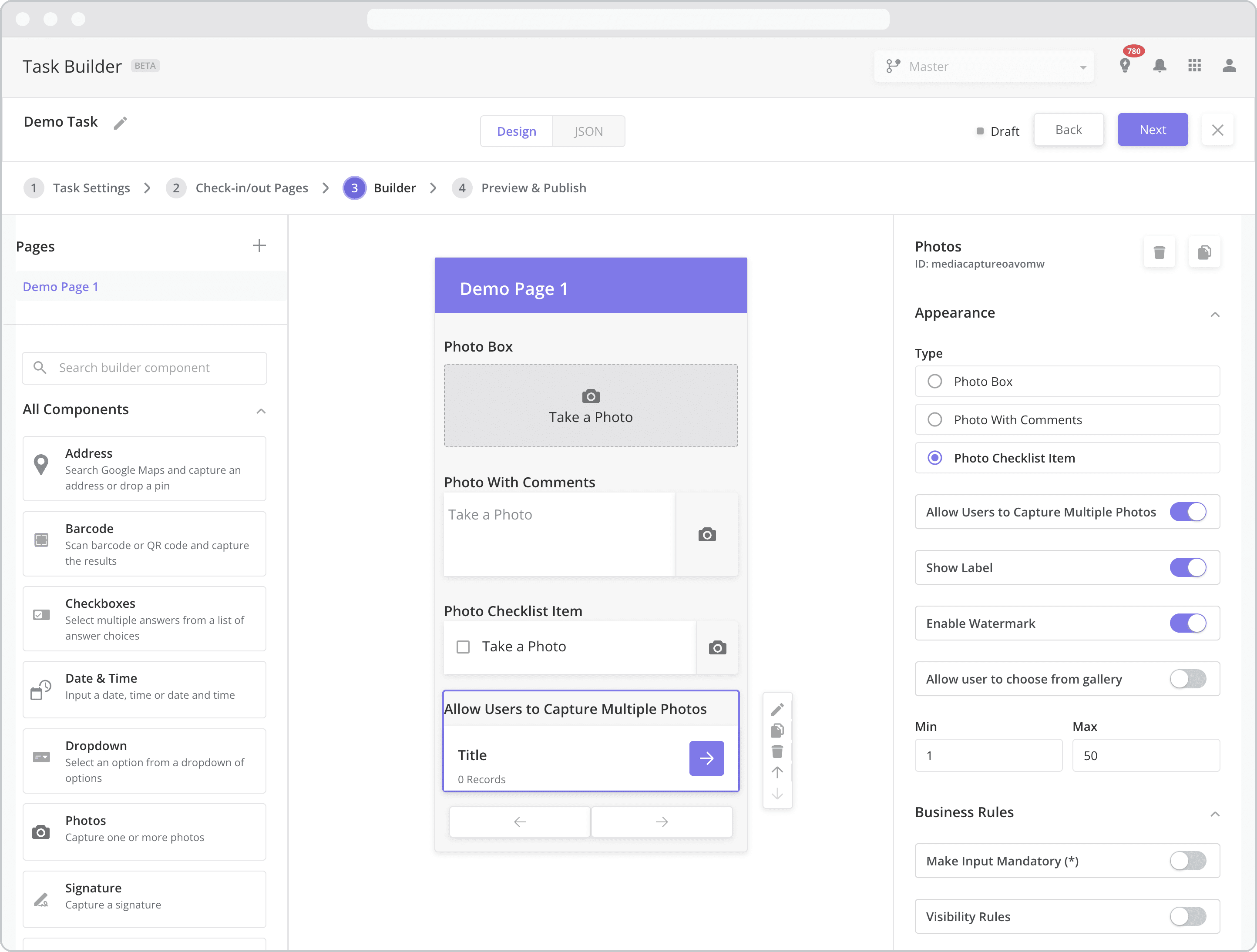Click the browser address bar

tap(628, 19)
